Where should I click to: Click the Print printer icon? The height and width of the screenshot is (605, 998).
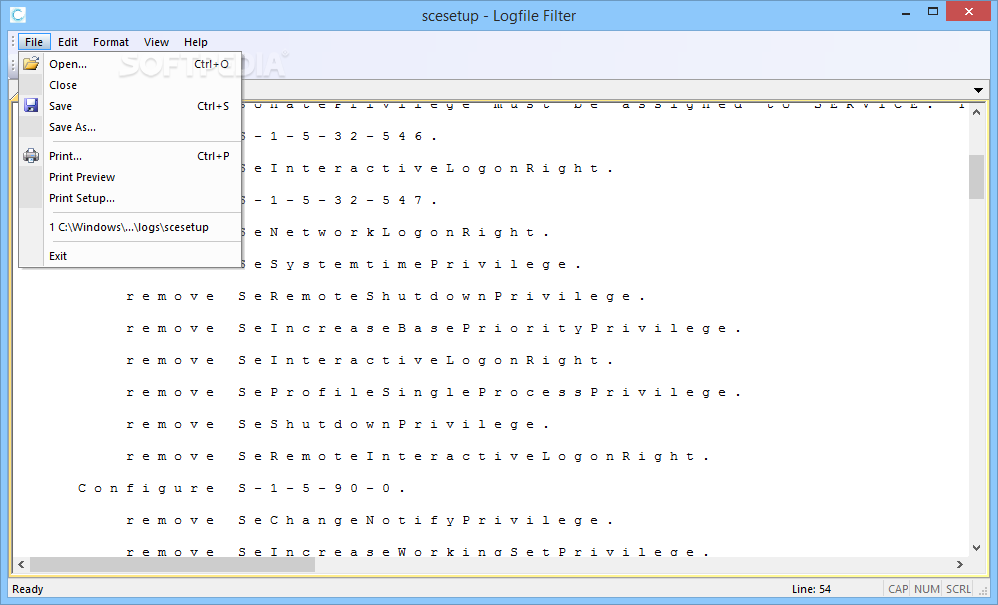[31, 155]
